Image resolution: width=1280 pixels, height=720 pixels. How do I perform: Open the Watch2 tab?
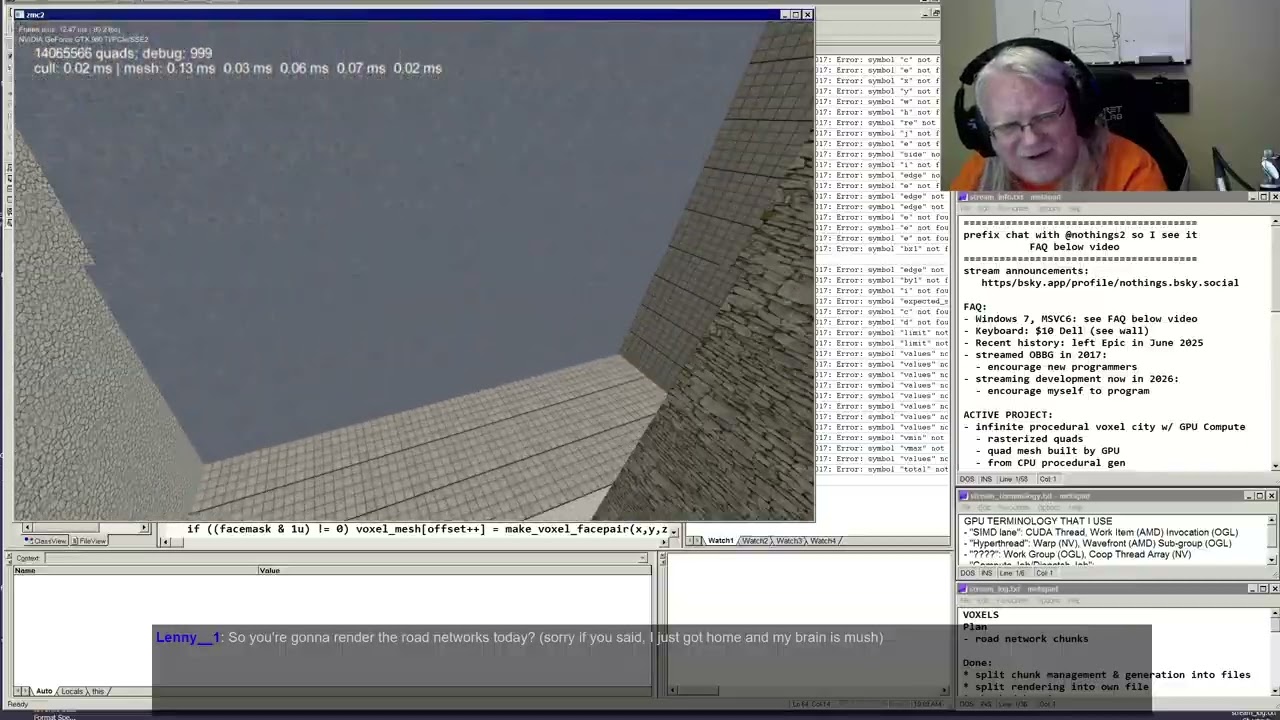[754, 541]
